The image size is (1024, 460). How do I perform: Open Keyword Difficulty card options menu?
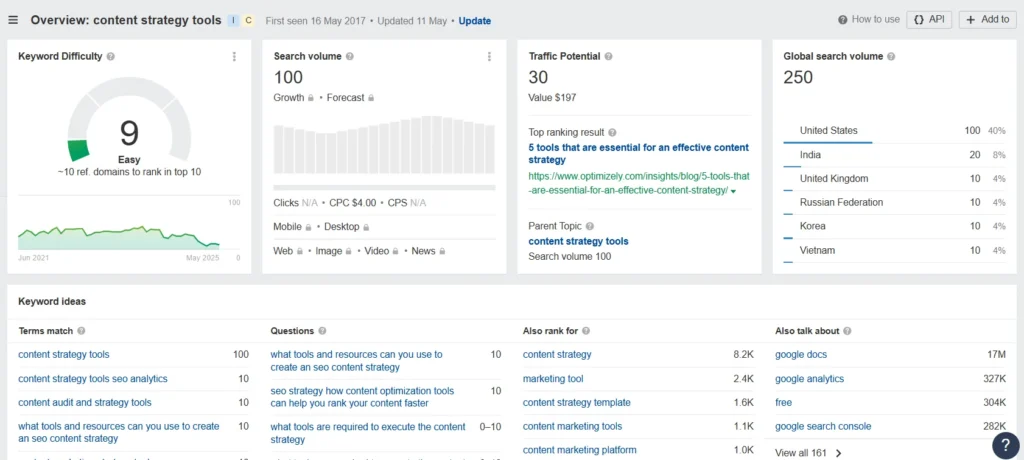(x=234, y=57)
